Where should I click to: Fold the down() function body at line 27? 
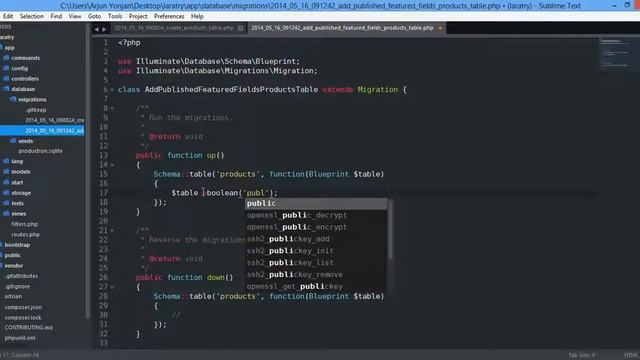112,287
